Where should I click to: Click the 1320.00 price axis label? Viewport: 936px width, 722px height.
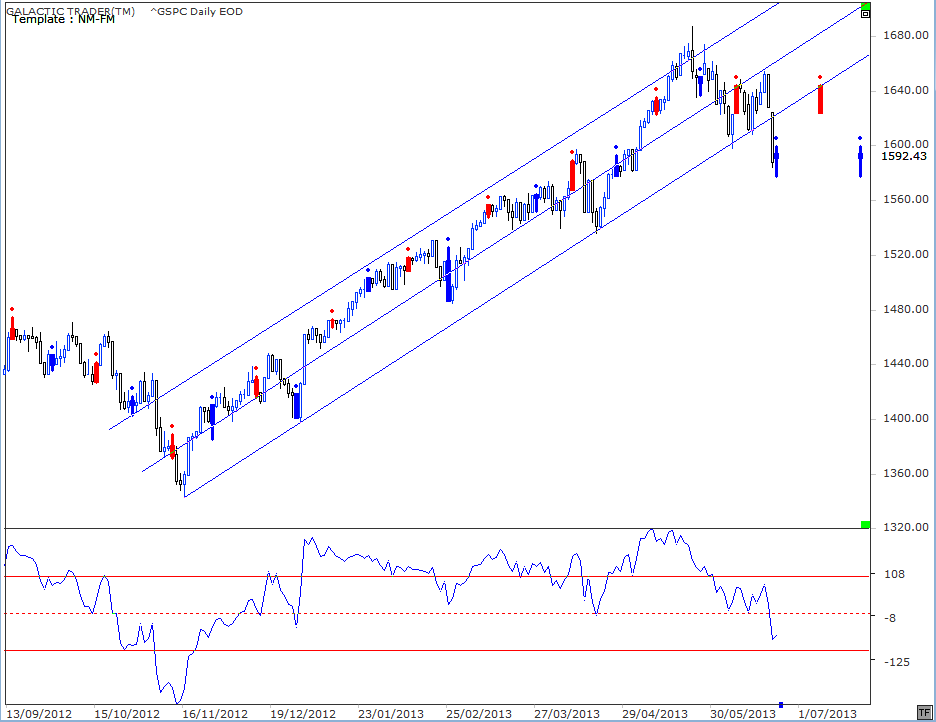coord(906,527)
